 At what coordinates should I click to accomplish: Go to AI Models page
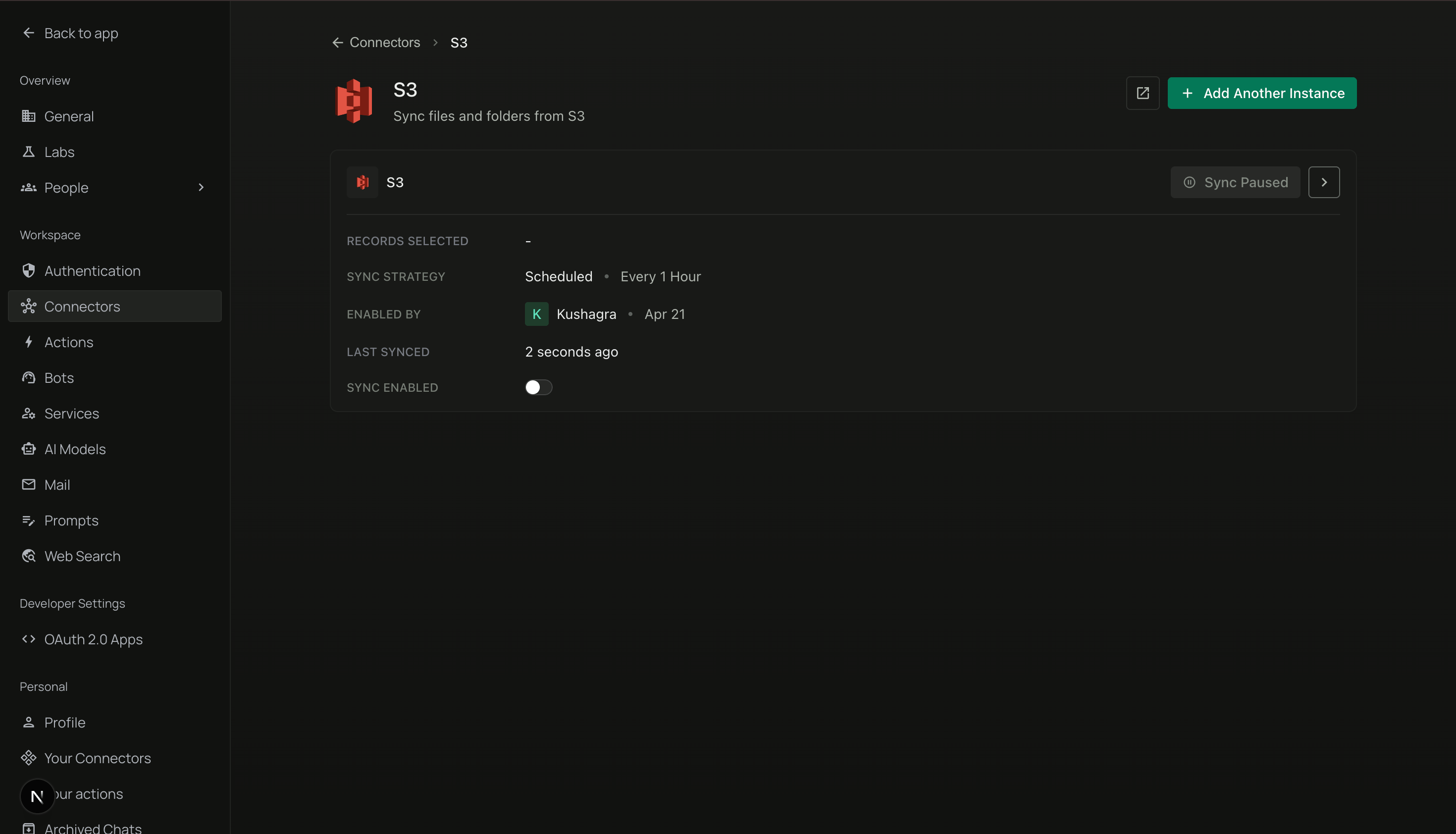[x=114, y=449]
